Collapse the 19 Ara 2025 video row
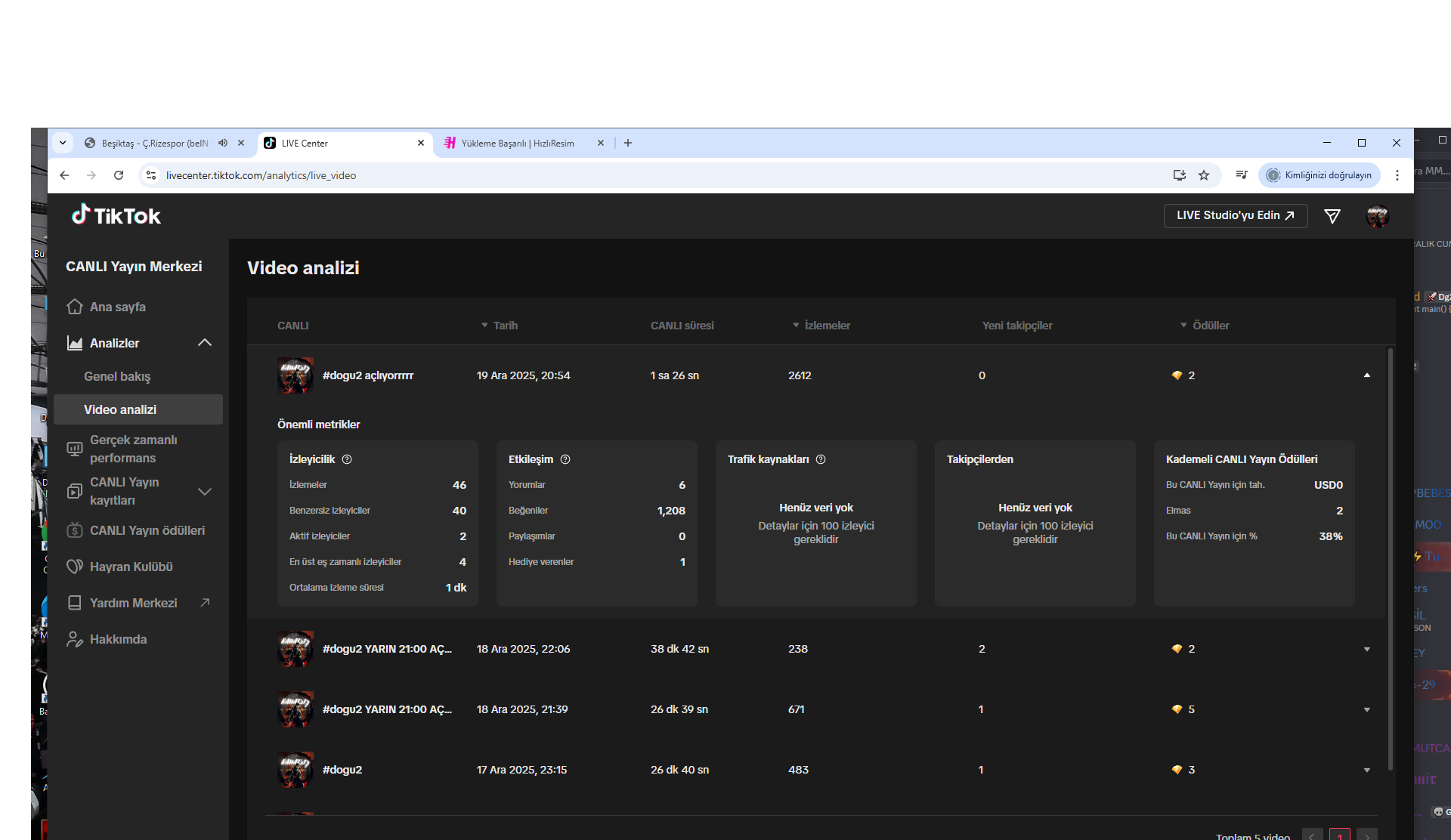This screenshot has width=1451, height=840. point(1366,375)
